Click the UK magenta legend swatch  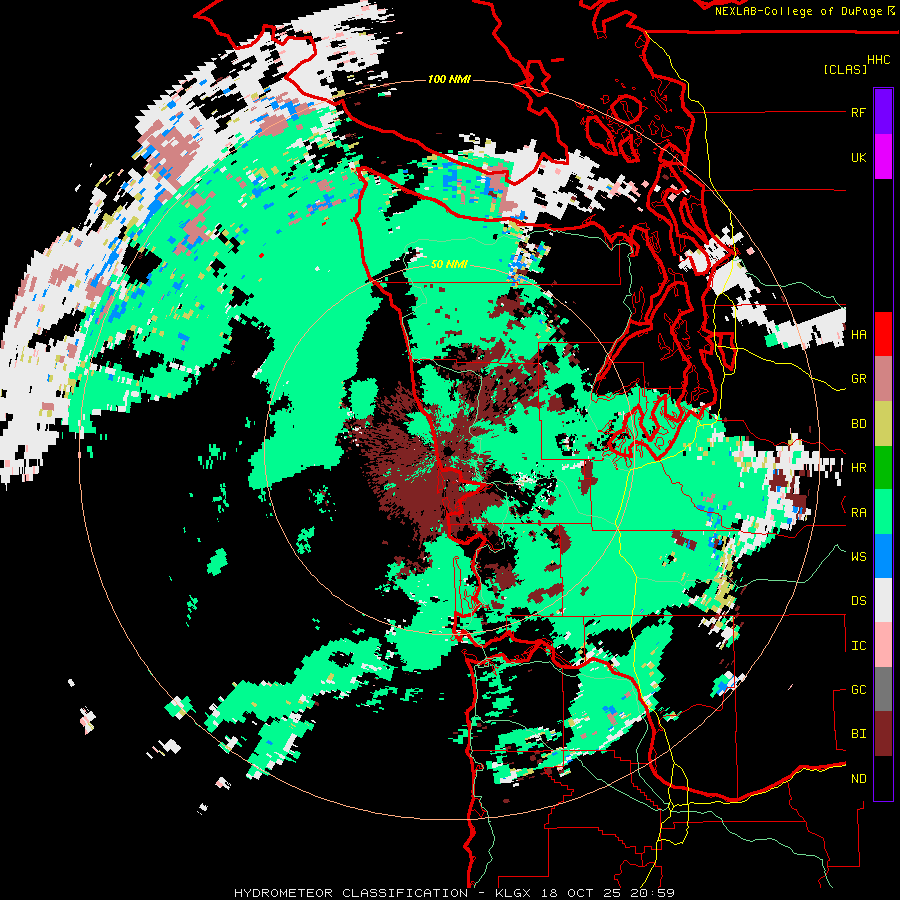click(883, 157)
